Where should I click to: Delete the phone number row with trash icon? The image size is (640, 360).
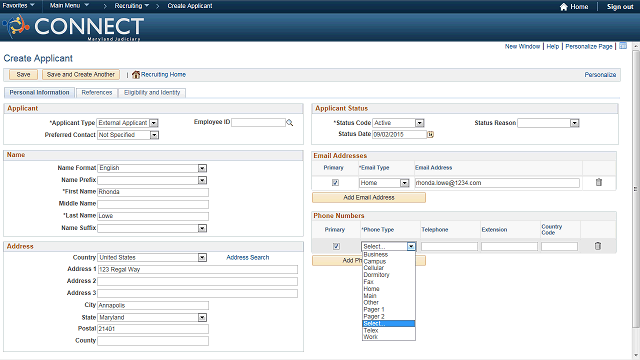pyautogui.click(x=598, y=246)
